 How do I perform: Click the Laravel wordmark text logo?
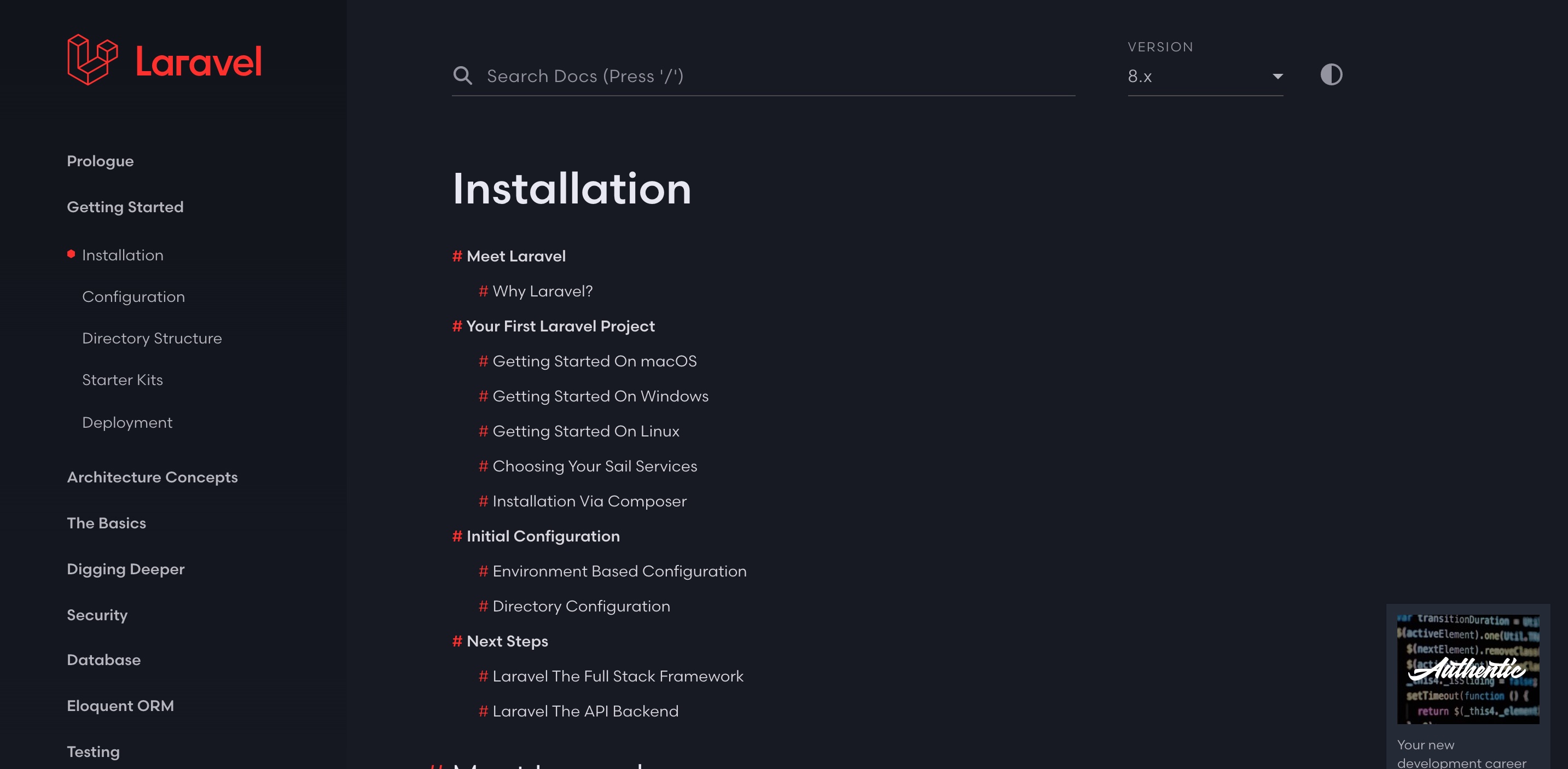(x=199, y=61)
